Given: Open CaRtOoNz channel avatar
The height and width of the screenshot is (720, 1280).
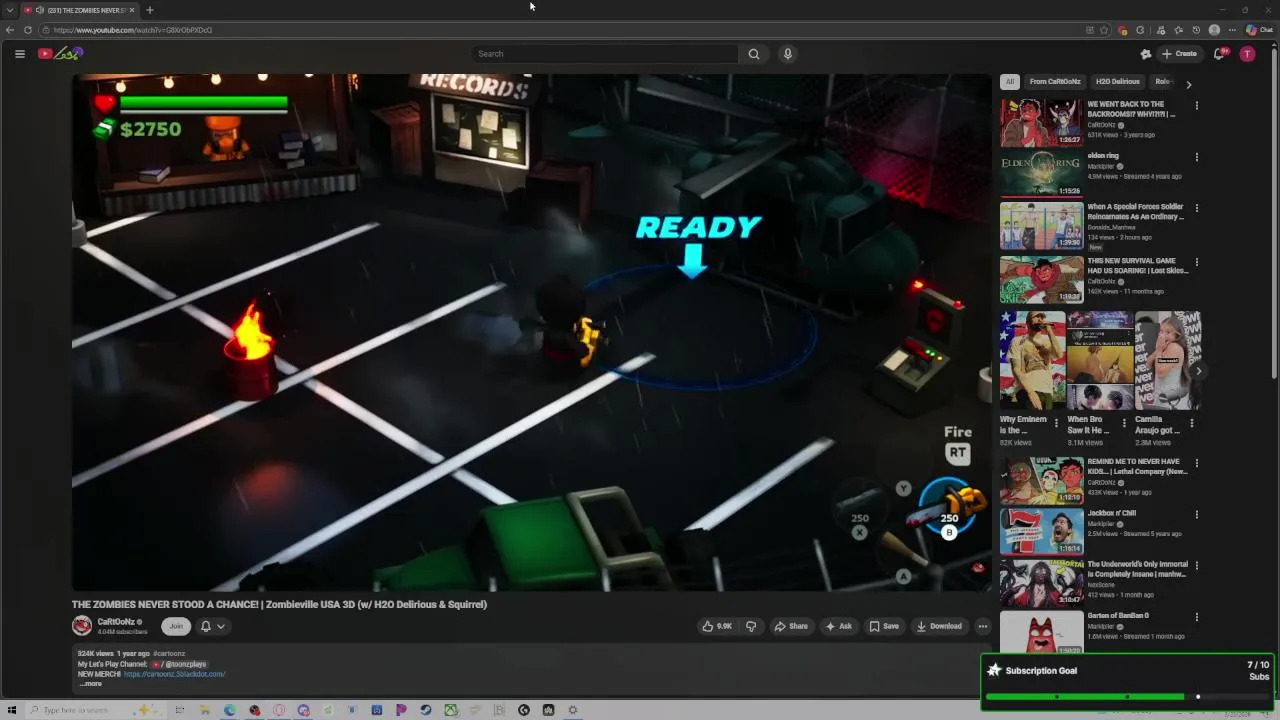Looking at the screenshot, I should click(x=82, y=626).
